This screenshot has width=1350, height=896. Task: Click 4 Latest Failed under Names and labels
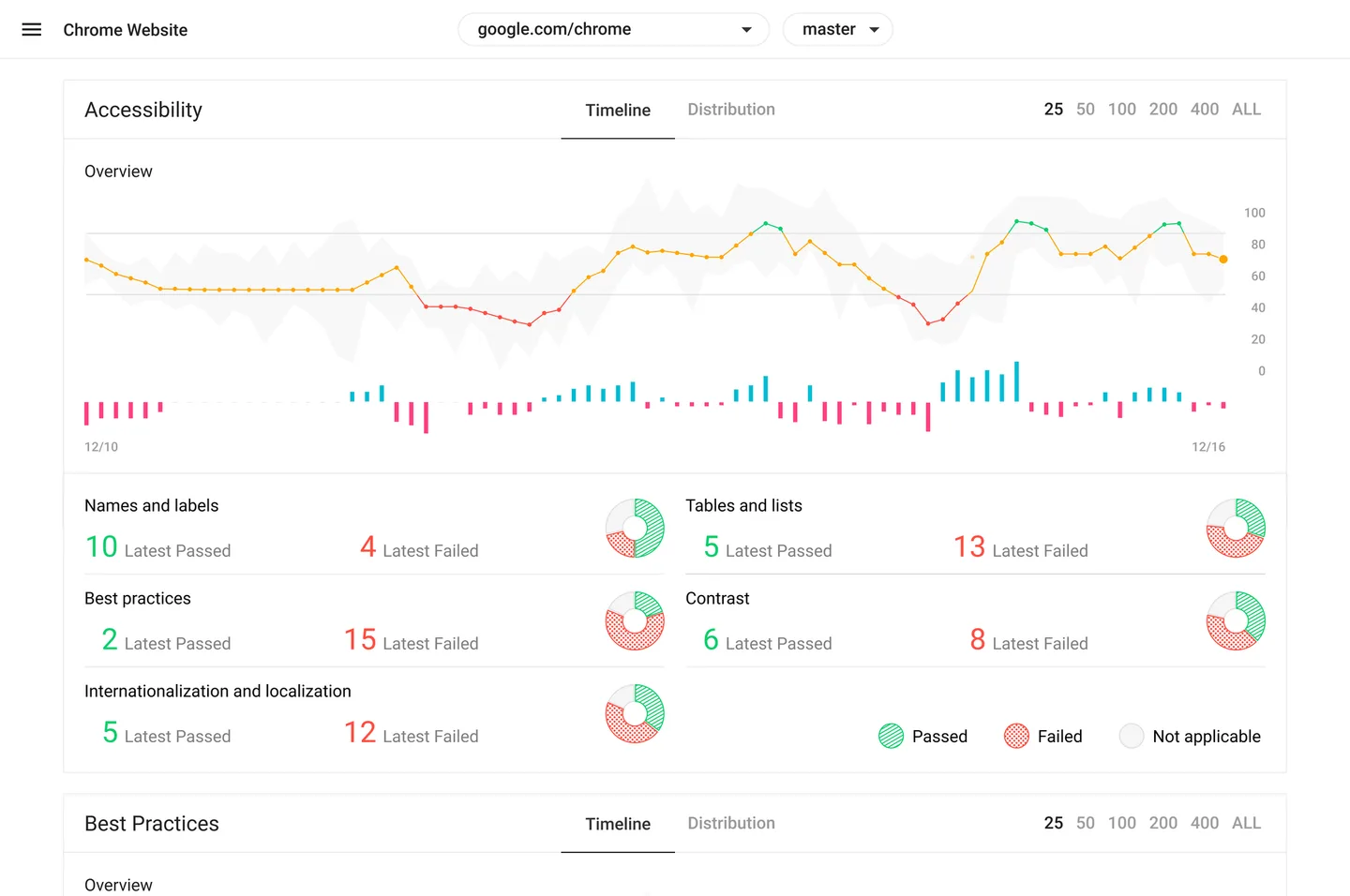419,547
